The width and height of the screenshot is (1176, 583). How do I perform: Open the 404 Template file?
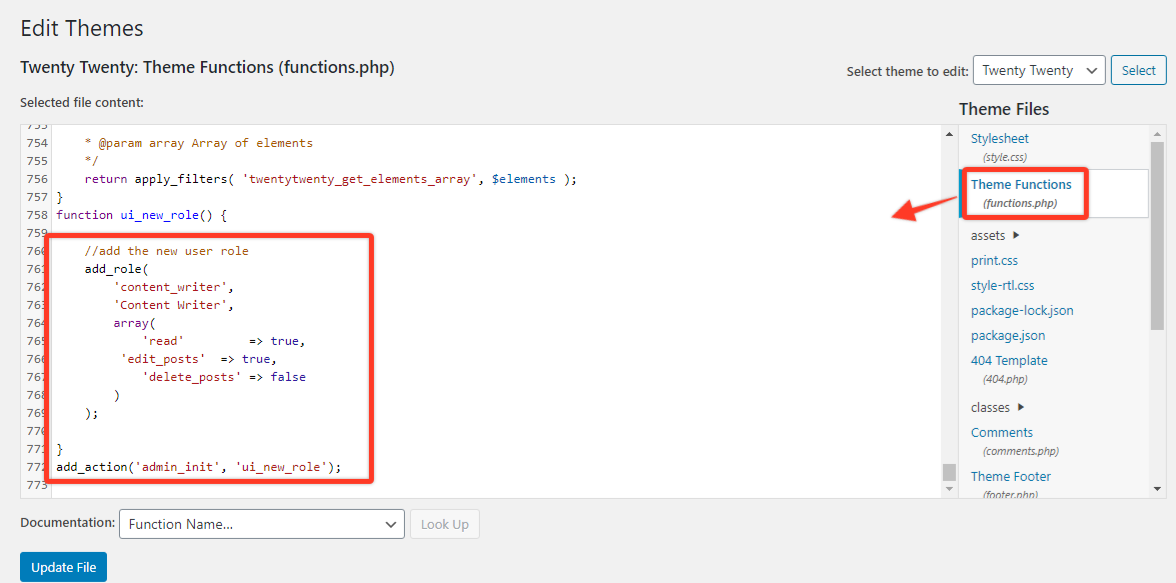pos(1009,361)
